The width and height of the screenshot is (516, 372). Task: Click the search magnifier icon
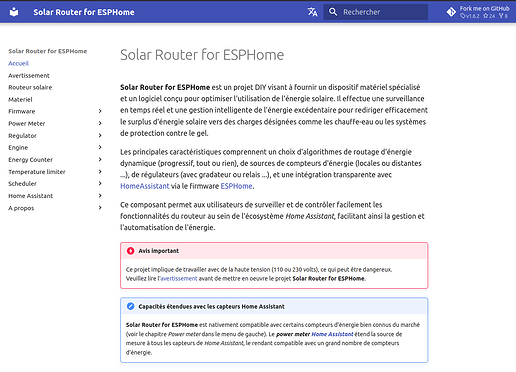333,12
